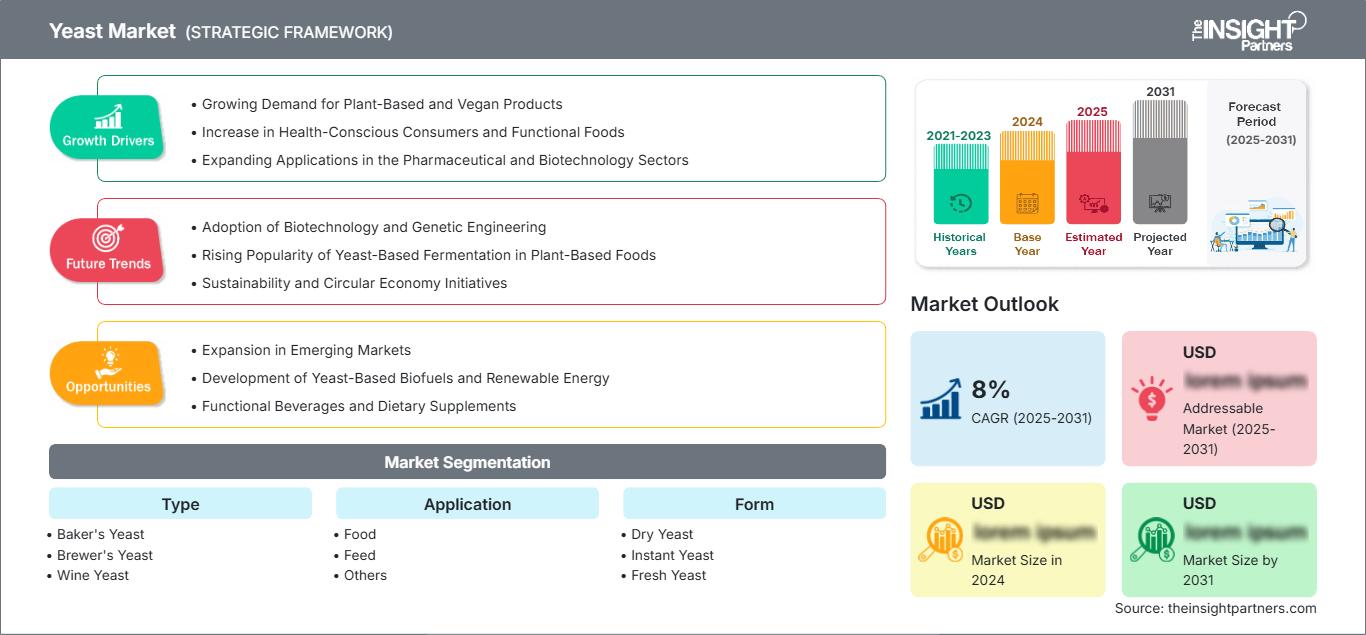This screenshot has height=635, width=1366.
Task: Click the Future Trends target icon
Action: point(108,238)
